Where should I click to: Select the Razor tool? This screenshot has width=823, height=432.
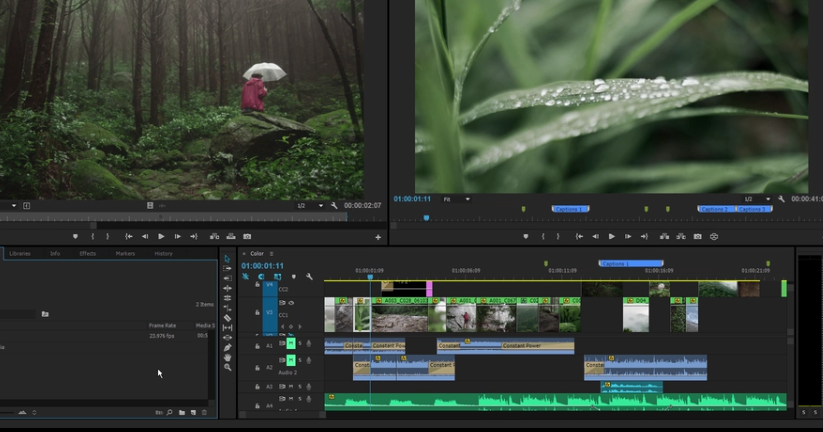(227, 318)
